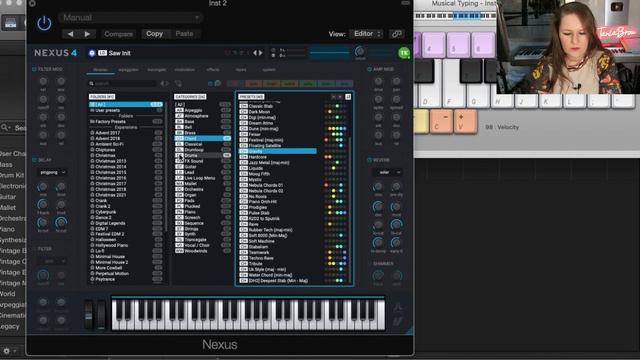Switch to the system tab
The width and height of the screenshot is (640, 360).
point(269,70)
